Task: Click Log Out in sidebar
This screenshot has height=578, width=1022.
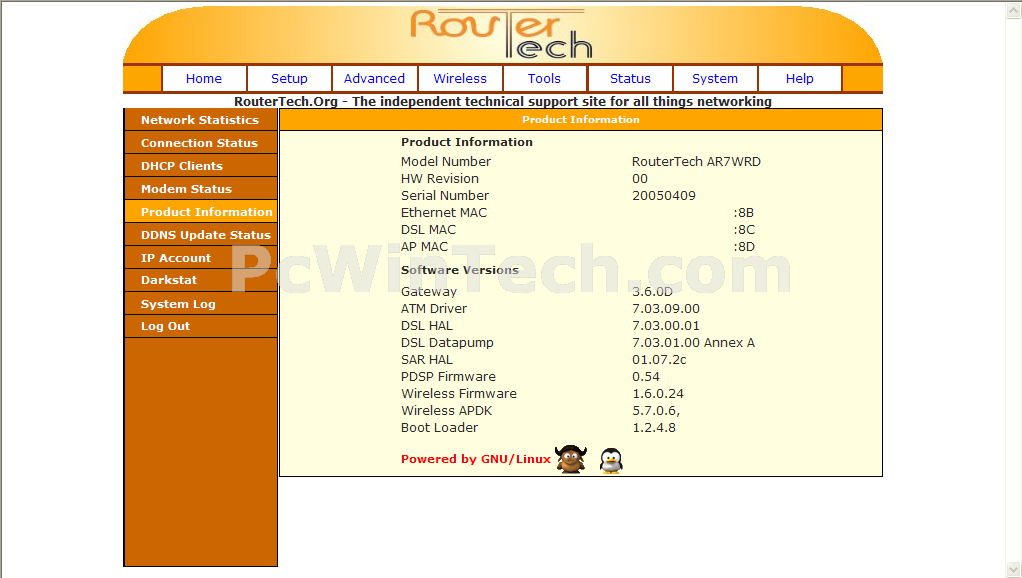Action: [201, 326]
